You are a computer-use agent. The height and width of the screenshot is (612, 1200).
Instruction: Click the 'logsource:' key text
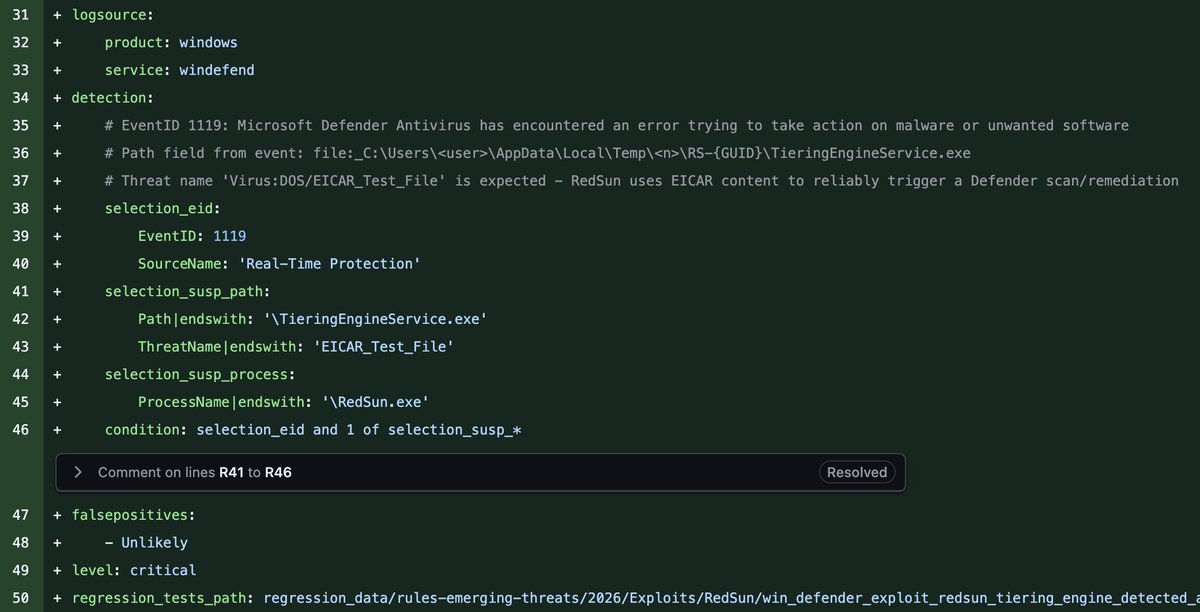point(113,16)
